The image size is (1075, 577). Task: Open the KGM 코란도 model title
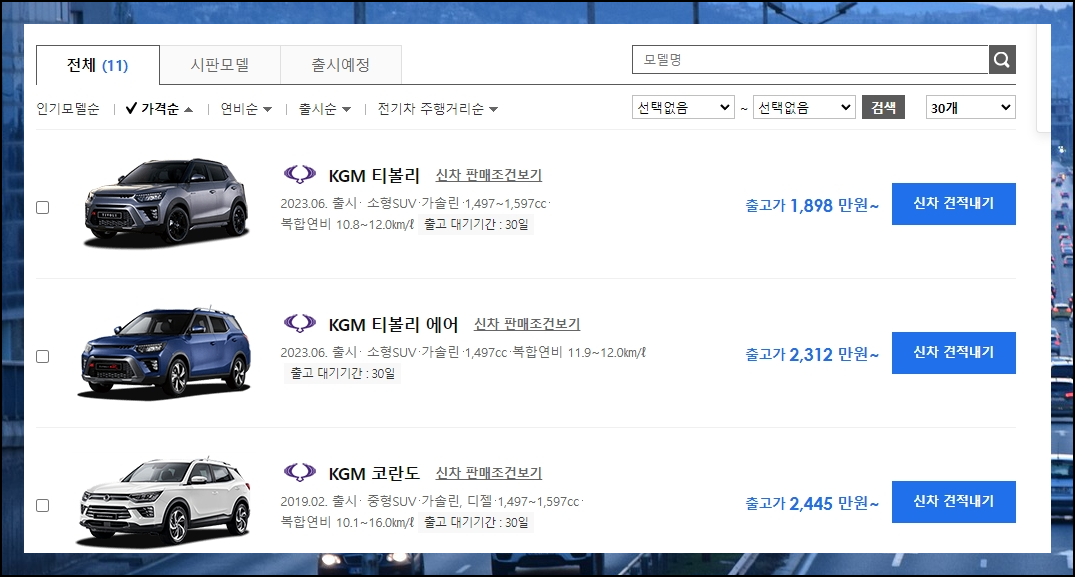tap(374, 474)
